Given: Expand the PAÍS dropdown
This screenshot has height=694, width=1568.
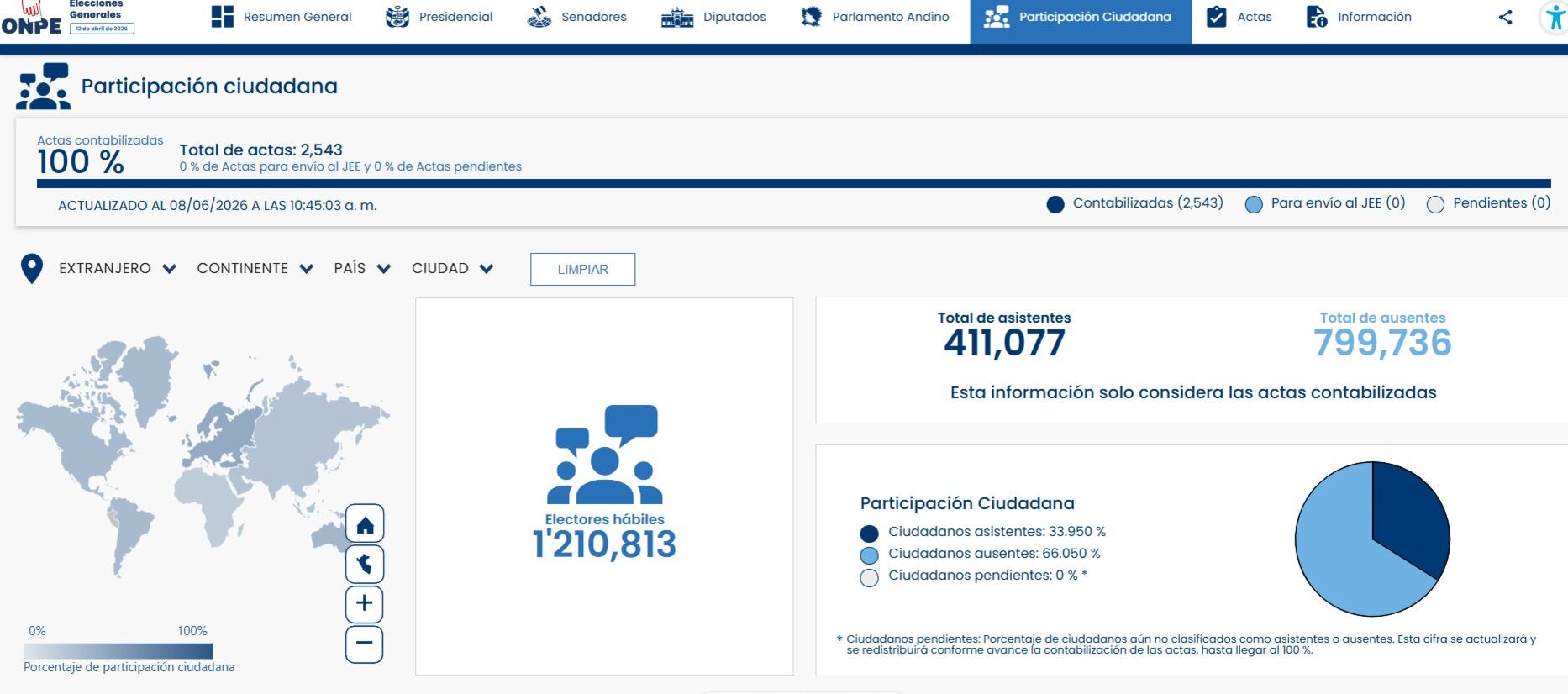Looking at the screenshot, I should pos(362,269).
